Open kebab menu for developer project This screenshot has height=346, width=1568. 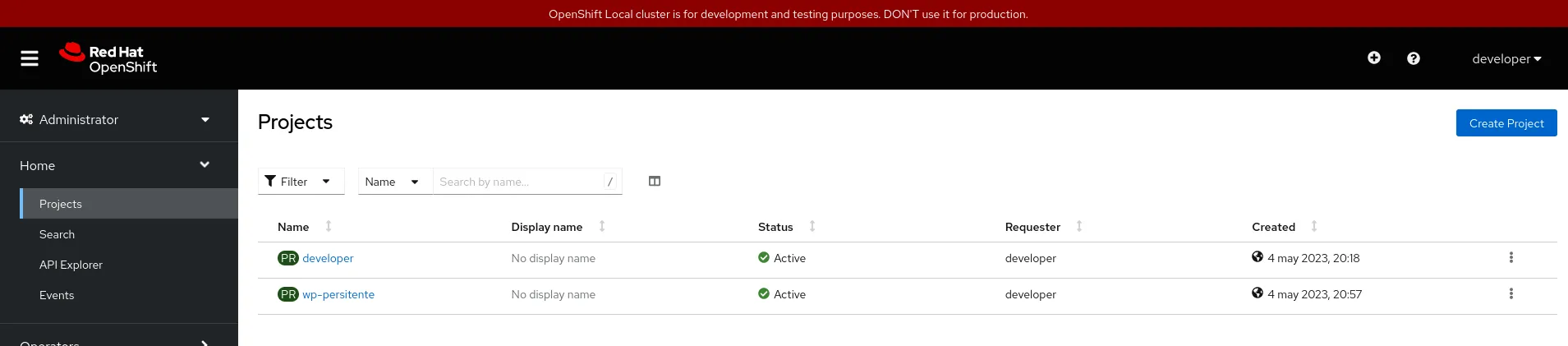point(1511,258)
